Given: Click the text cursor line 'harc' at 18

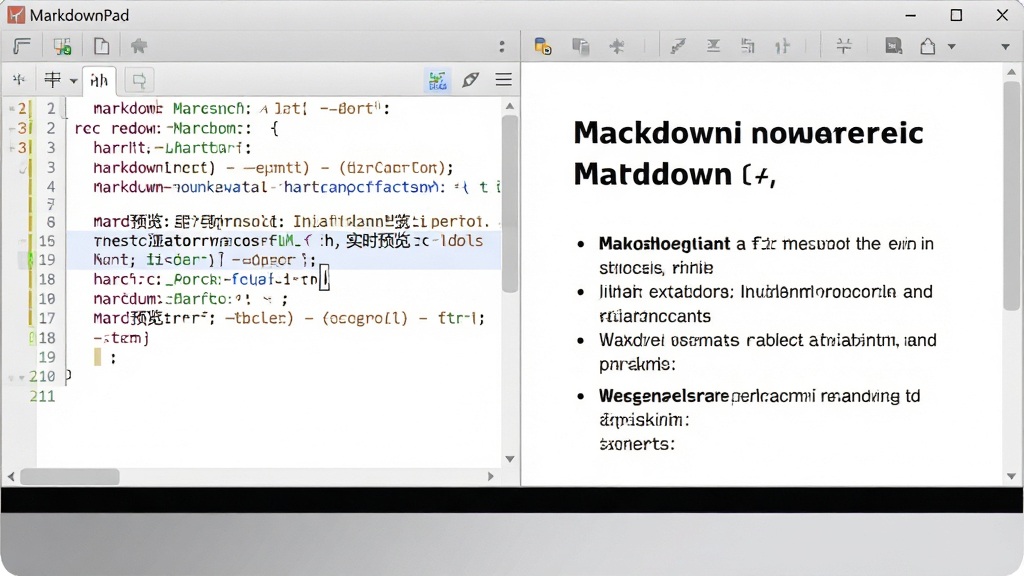Looking at the screenshot, I should pyautogui.click(x=210, y=280).
